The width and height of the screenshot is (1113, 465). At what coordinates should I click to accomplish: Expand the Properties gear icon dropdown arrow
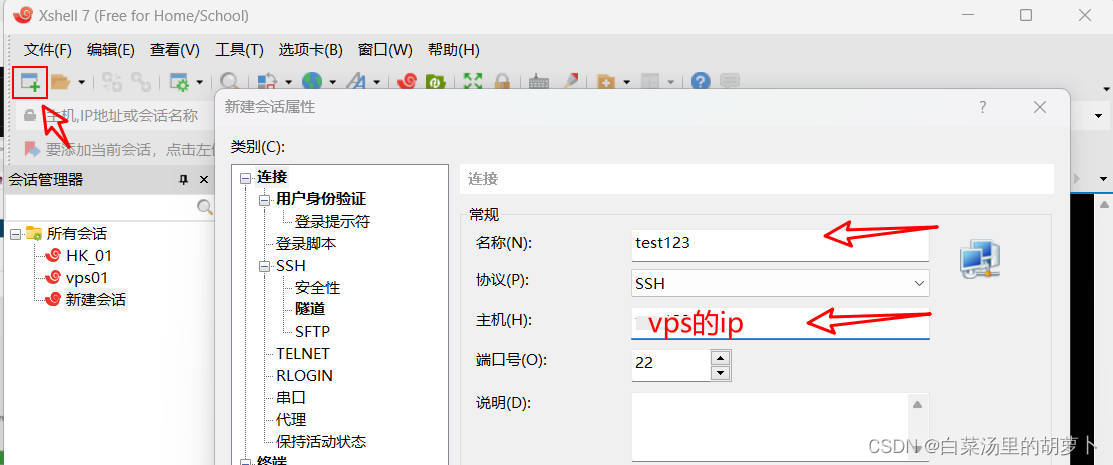click(x=199, y=83)
